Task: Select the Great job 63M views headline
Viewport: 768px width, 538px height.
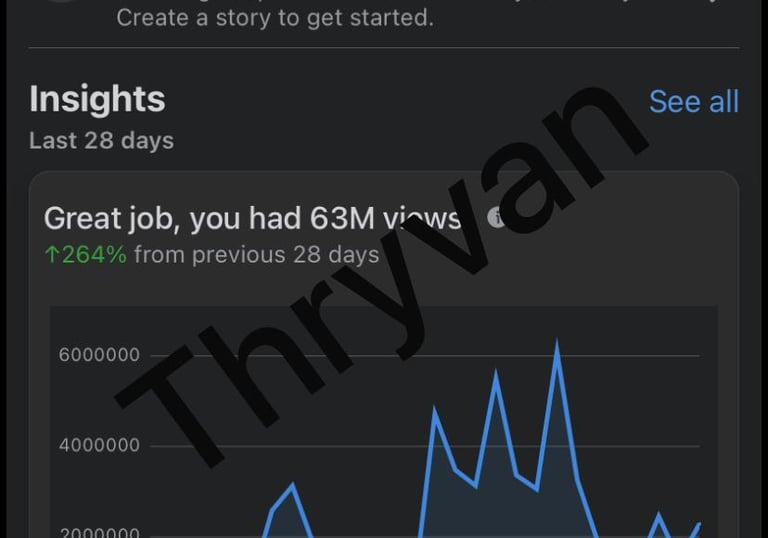Action: tap(252, 218)
